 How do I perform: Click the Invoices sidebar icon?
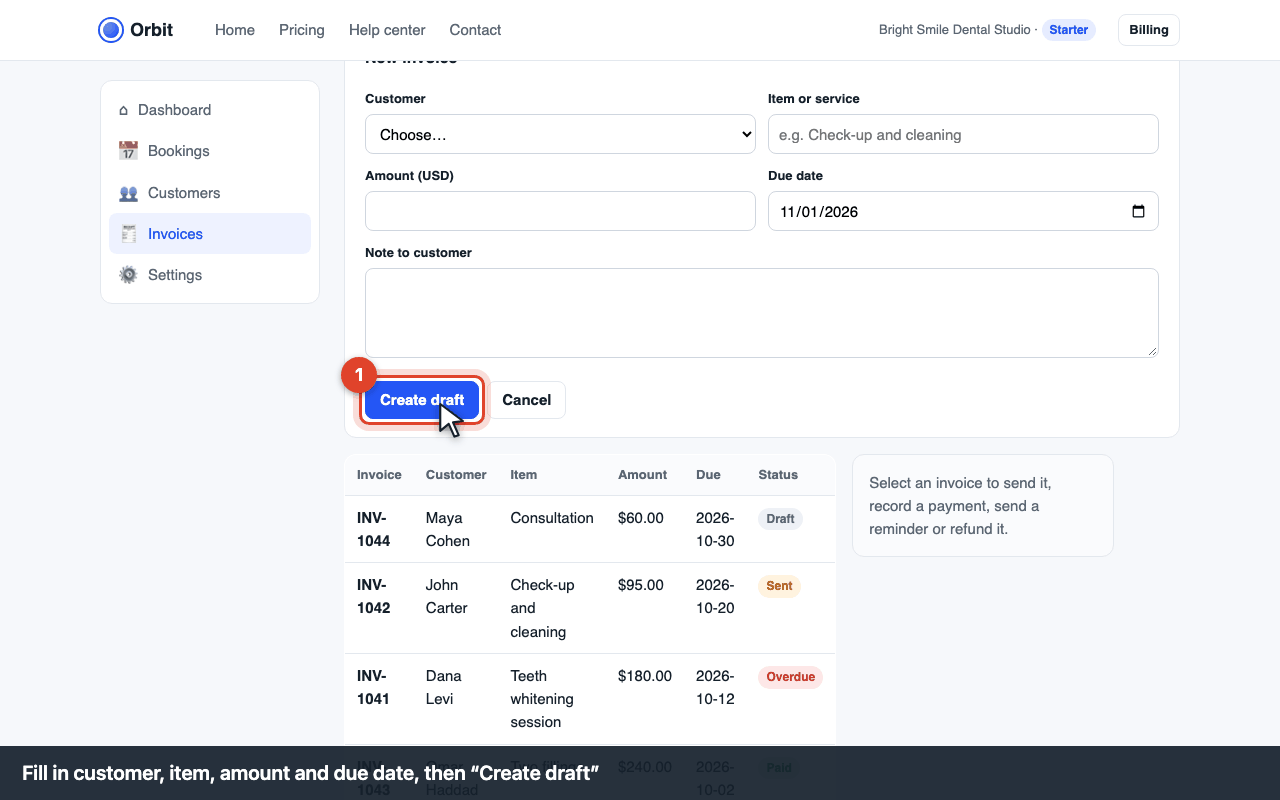[128, 234]
